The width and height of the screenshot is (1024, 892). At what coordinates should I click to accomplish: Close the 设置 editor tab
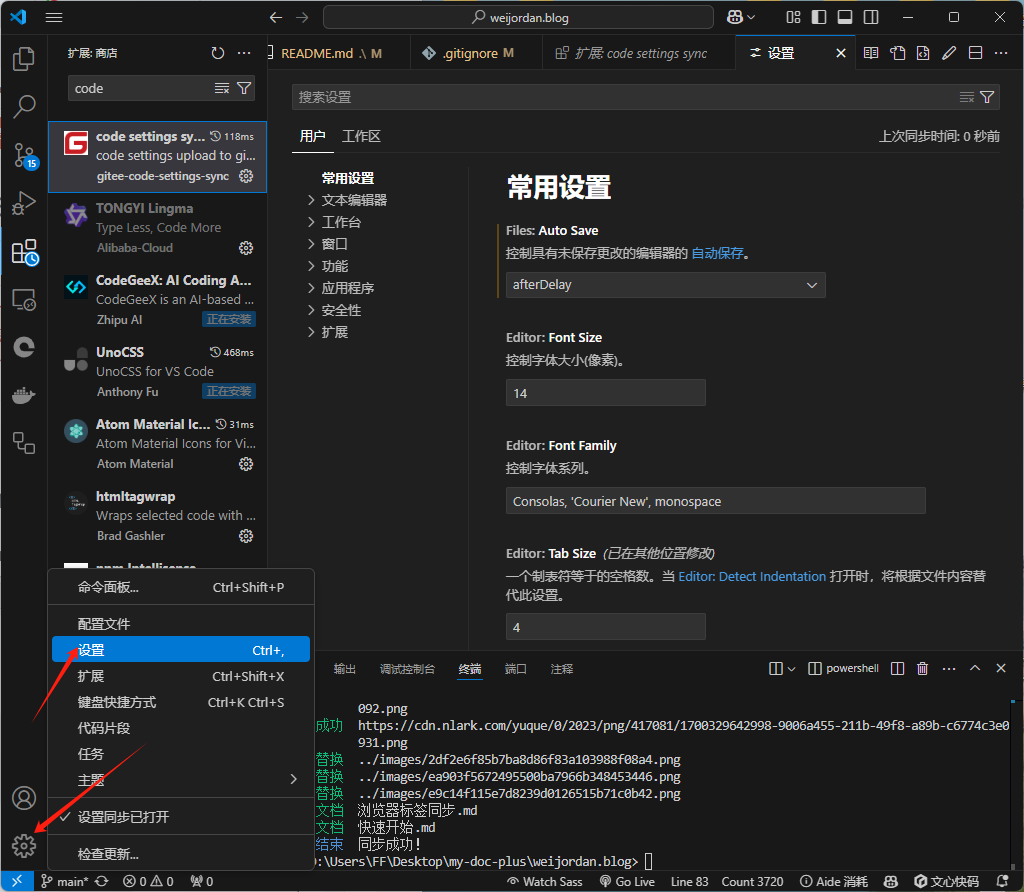coord(841,53)
